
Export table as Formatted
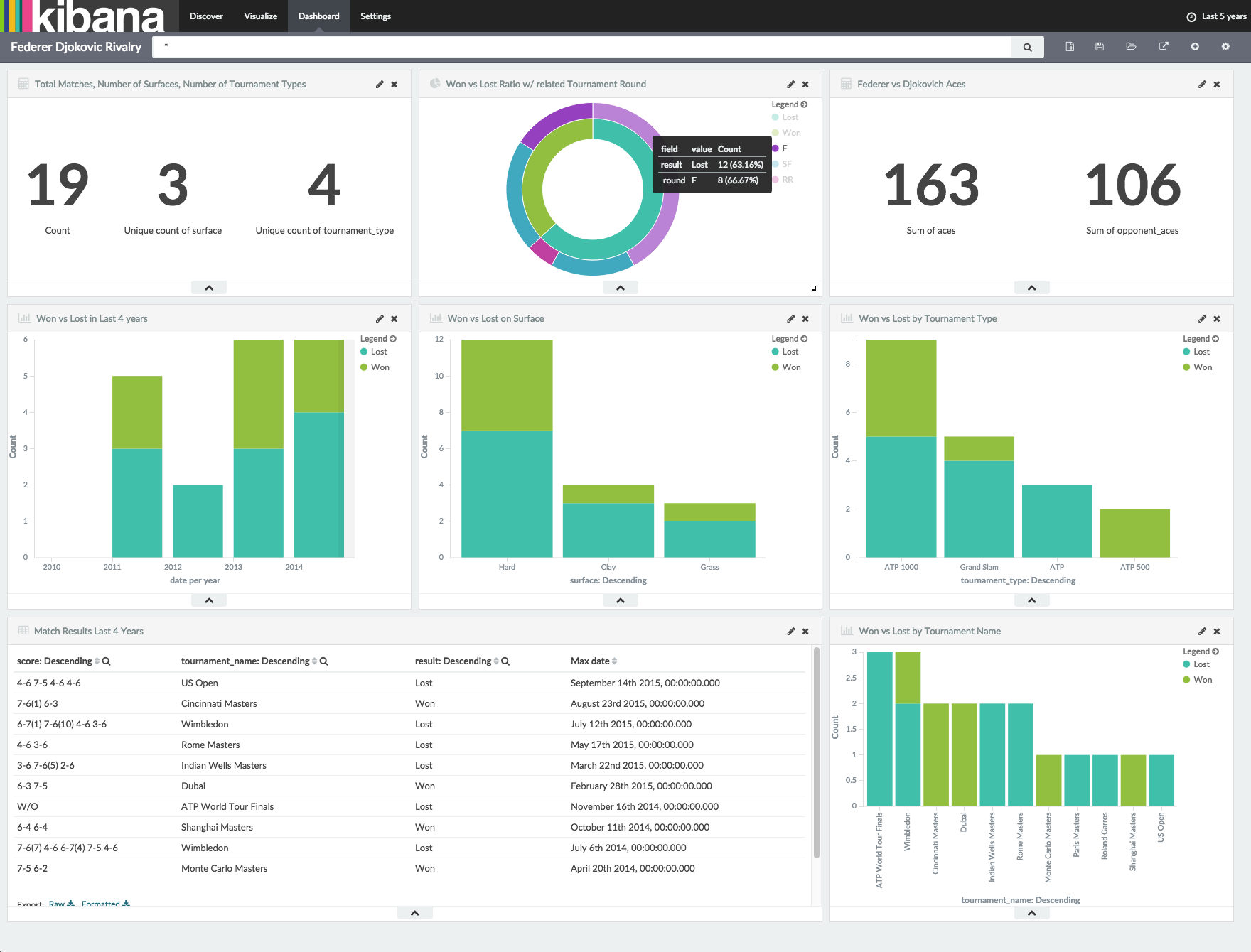point(106,904)
